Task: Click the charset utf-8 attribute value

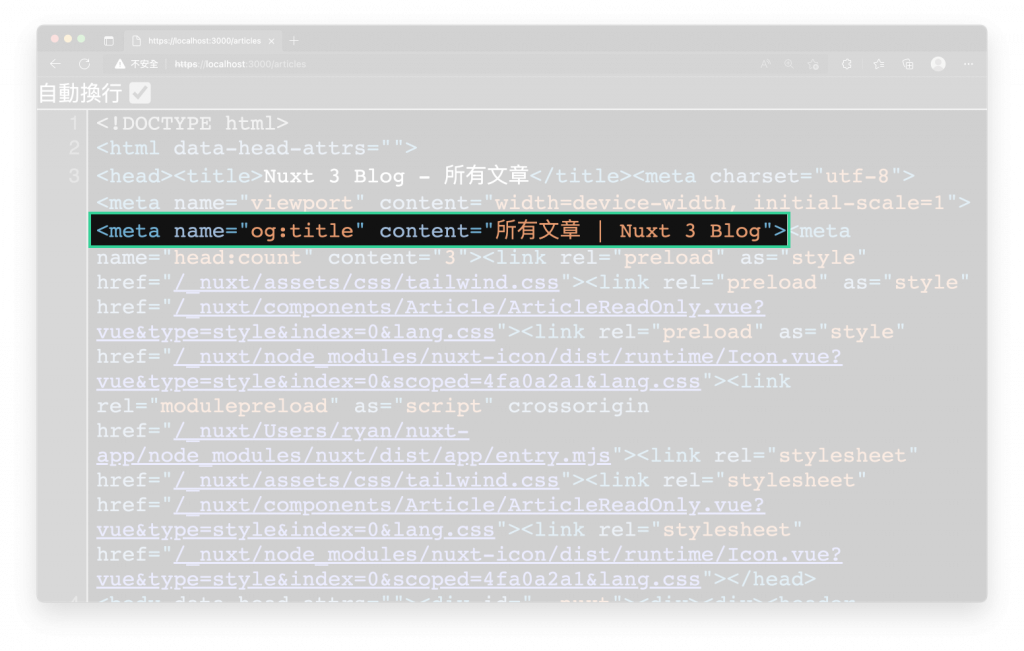Action: 857,176
